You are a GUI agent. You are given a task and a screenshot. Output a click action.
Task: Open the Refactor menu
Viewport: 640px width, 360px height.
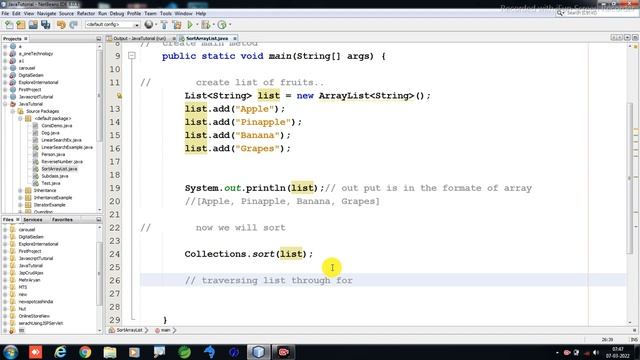click(x=86, y=13)
